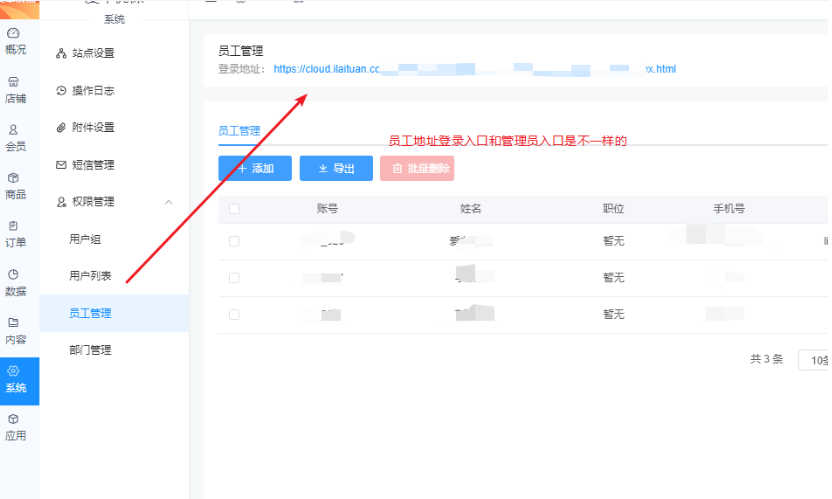This screenshot has width=832, height=499.
Task: Click the 附件设置 paperclip icon
Action: (x=62, y=127)
